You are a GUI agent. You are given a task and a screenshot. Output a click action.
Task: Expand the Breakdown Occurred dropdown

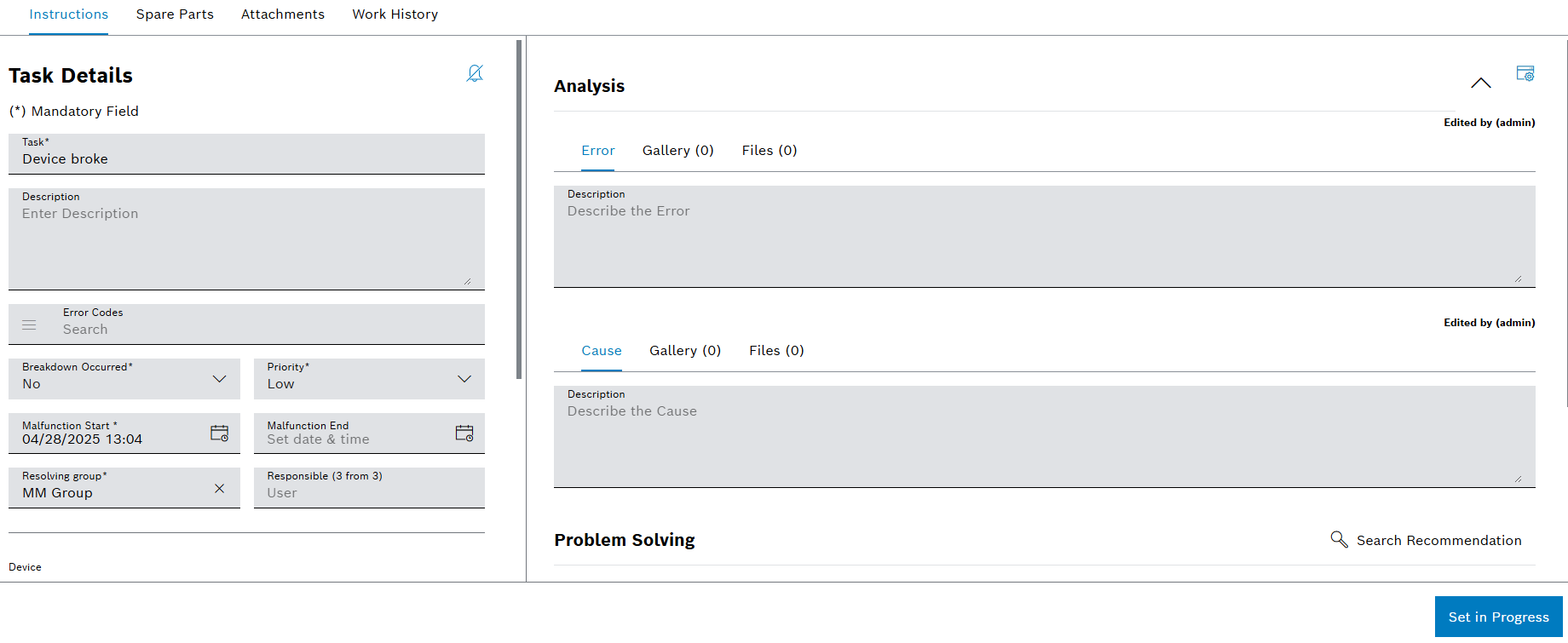click(219, 379)
